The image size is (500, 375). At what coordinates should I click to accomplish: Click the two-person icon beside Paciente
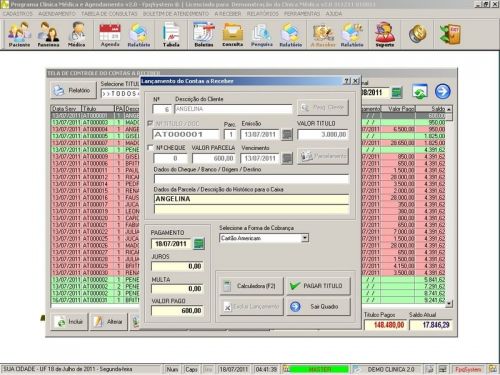coord(48,34)
